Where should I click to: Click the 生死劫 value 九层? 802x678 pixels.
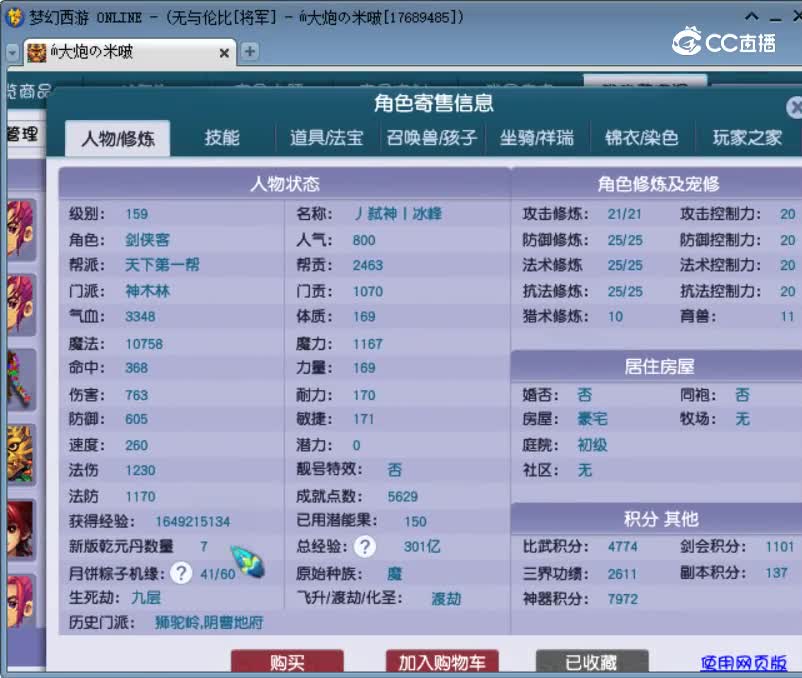[146, 598]
